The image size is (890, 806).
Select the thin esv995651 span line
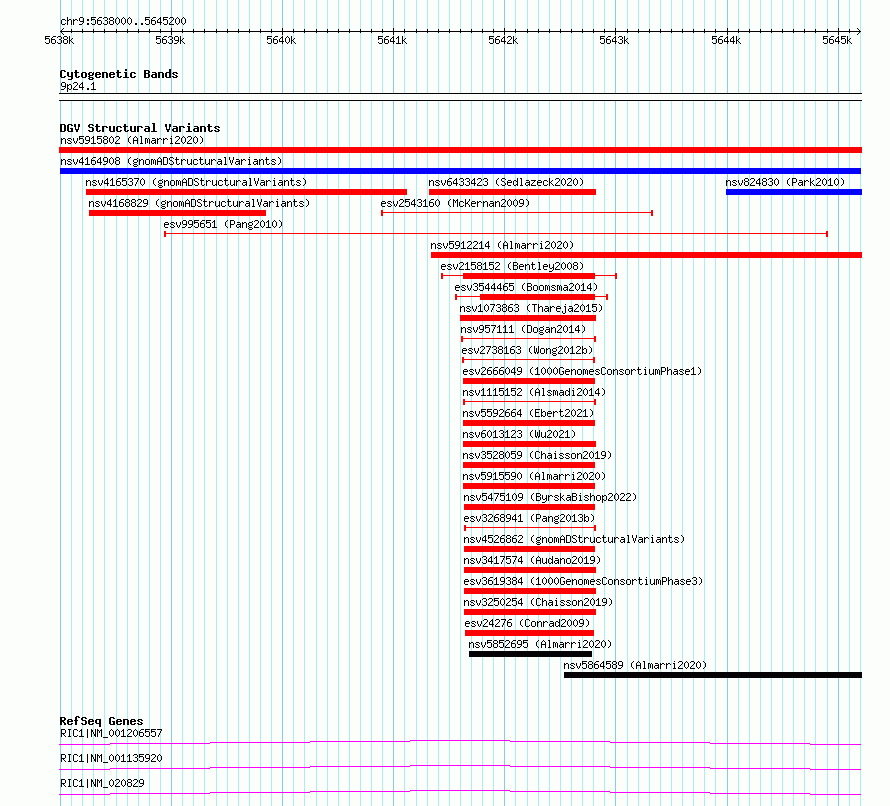coord(496,234)
